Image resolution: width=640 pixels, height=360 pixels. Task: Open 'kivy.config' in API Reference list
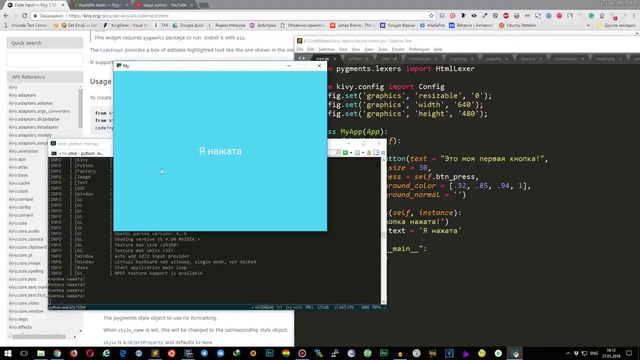coord(20,207)
